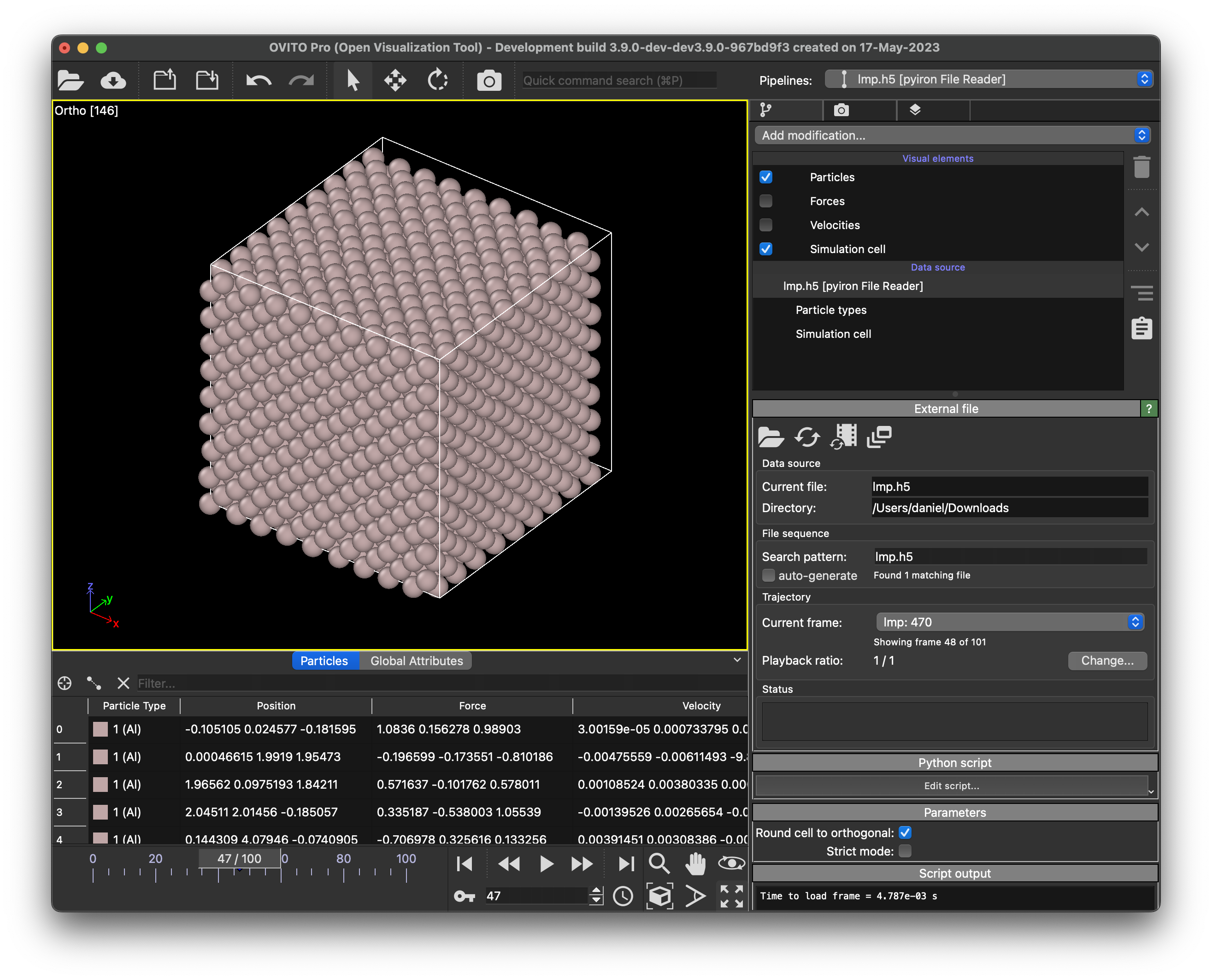Viewport: 1212px width, 980px height.
Task: Enable the Strict mode checkbox
Action: click(x=905, y=851)
